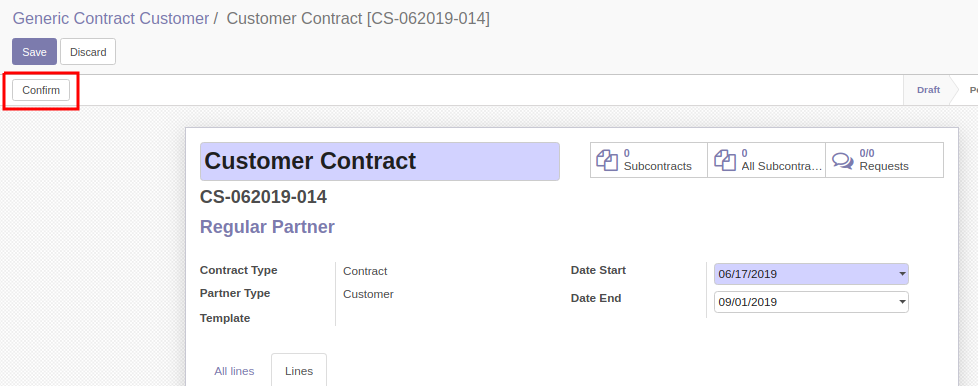Open the Subcontracts documents icon

coord(607,160)
